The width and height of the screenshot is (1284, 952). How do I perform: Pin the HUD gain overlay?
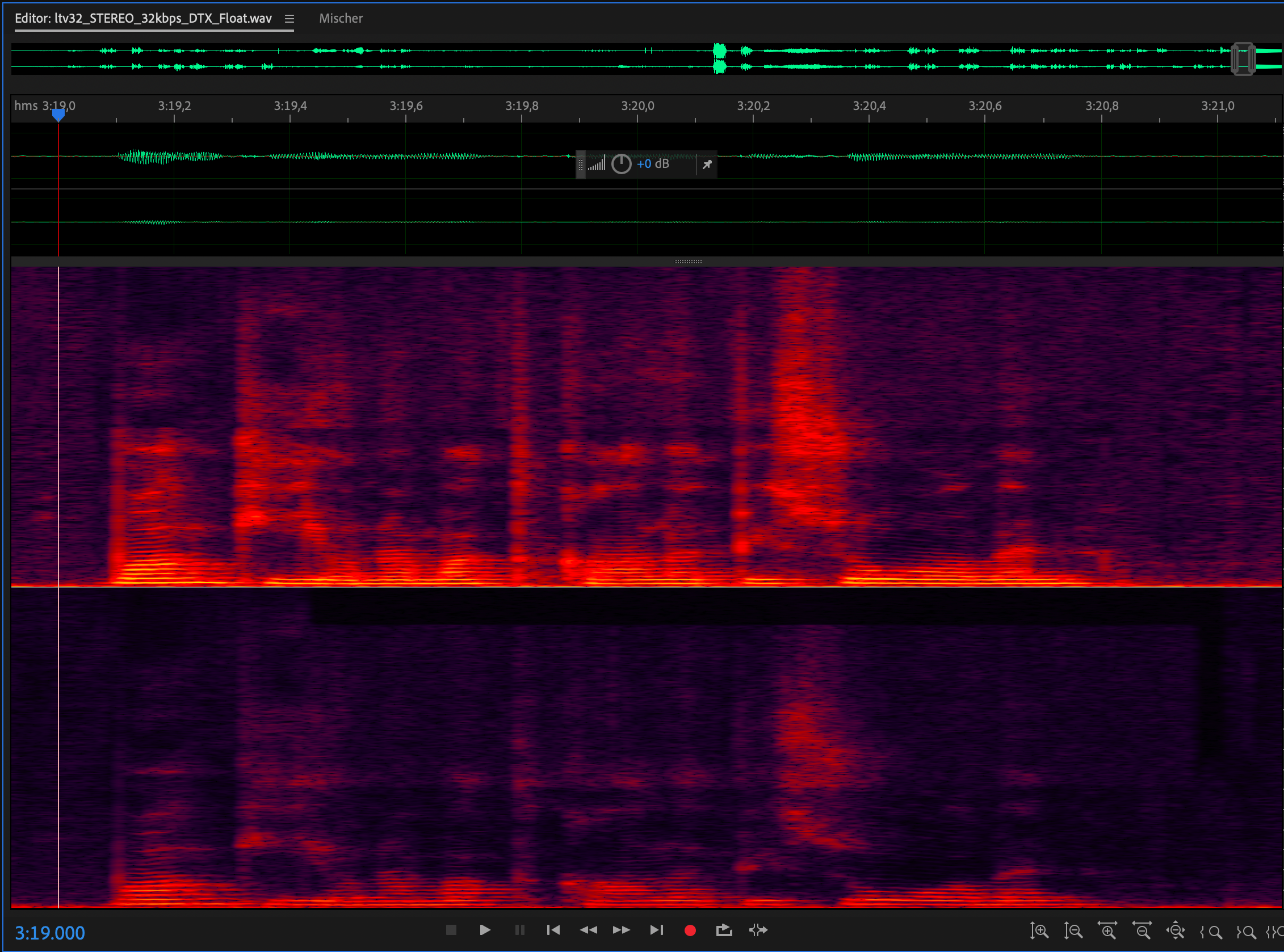point(707,165)
